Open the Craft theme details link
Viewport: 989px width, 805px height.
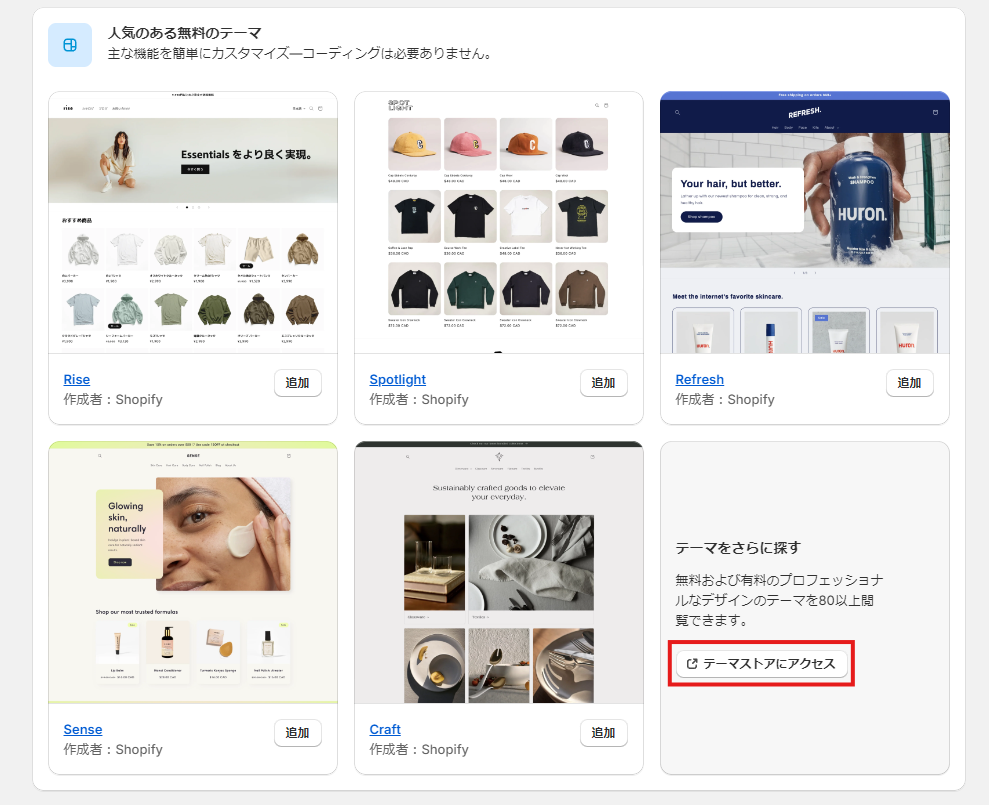pos(385,729)
